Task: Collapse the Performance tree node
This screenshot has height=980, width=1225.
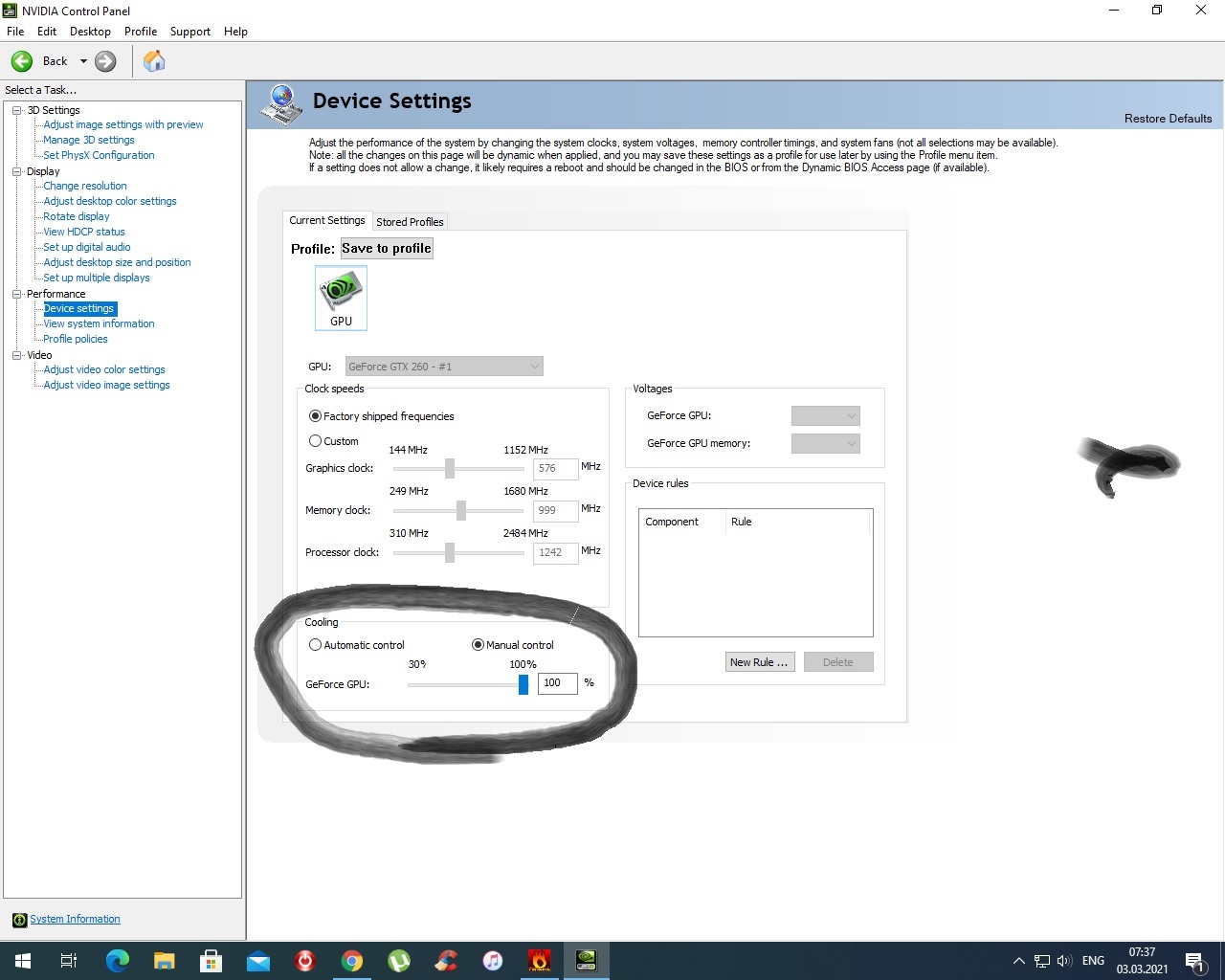Action: point(16,294)
